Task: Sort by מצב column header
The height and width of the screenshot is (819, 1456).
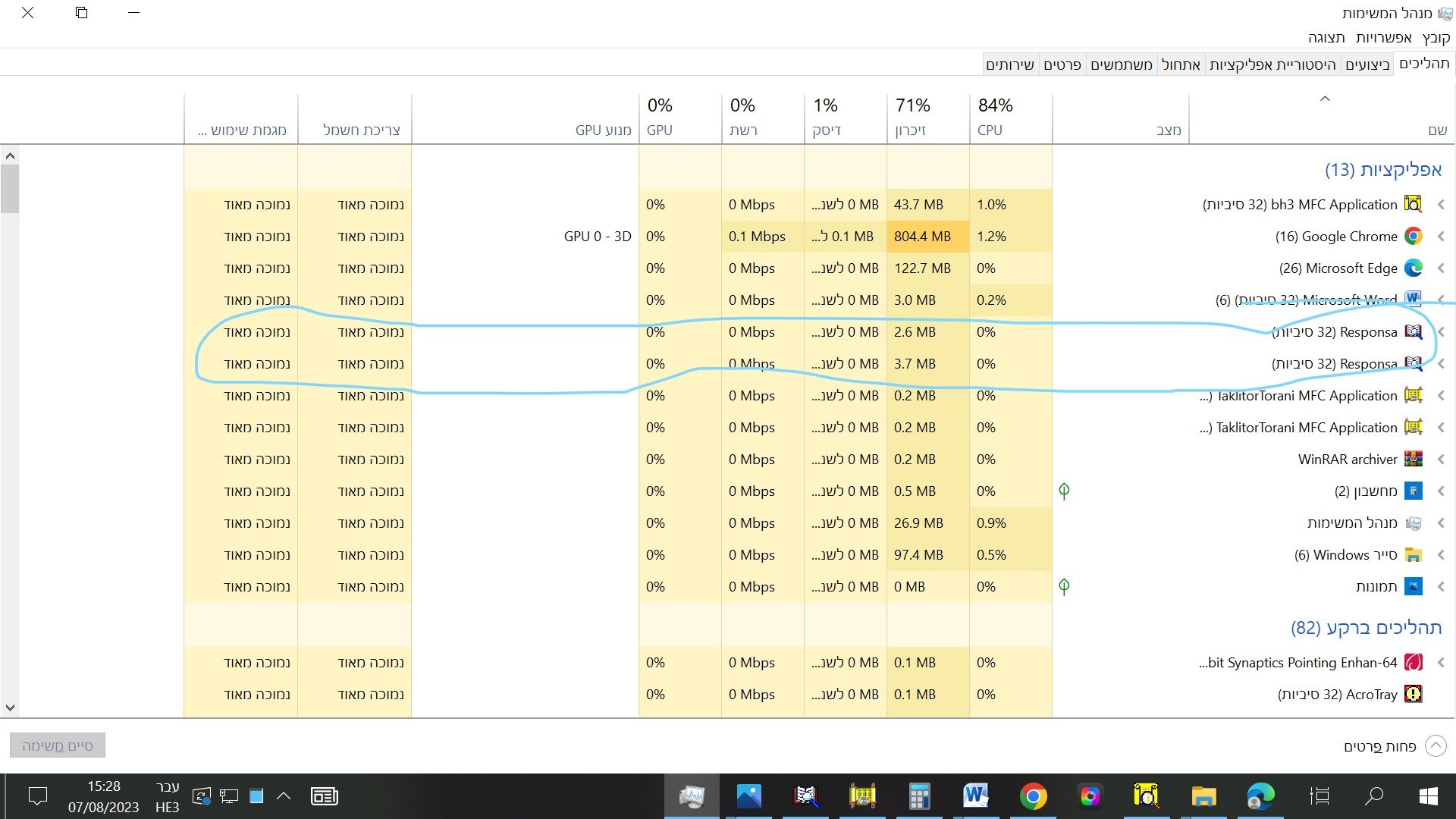Action: click(x=1121, y=118)
